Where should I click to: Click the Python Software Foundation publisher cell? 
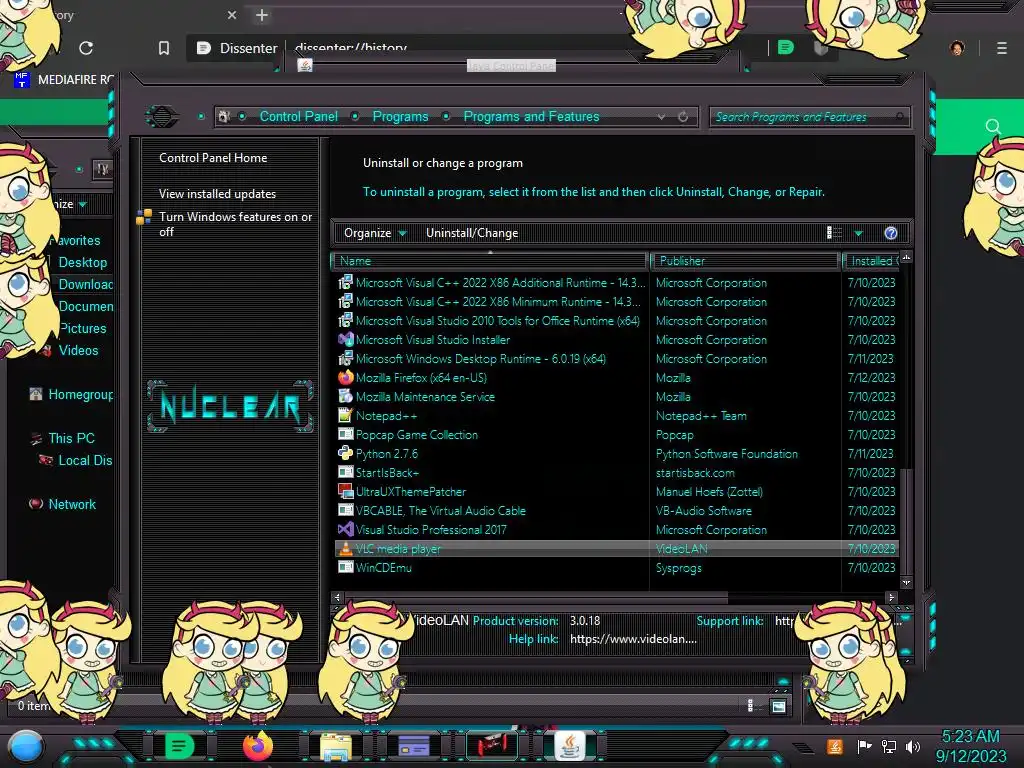(727, 454)
